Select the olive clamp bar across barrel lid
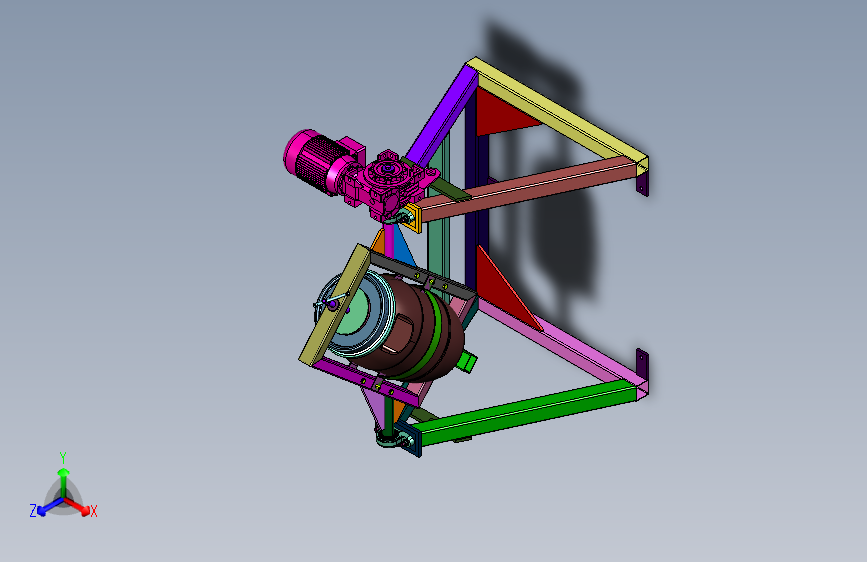Image resolution: width=867 pixels, height=562 pixels. coord(335,305)
